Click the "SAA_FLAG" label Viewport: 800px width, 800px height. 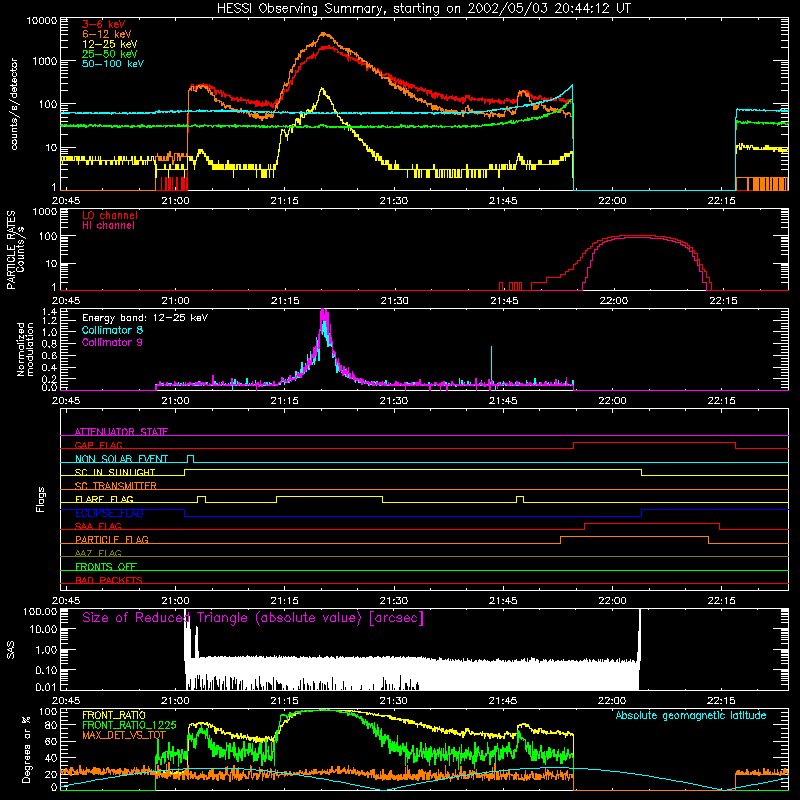pyautogui.click(x=98, y=526)
